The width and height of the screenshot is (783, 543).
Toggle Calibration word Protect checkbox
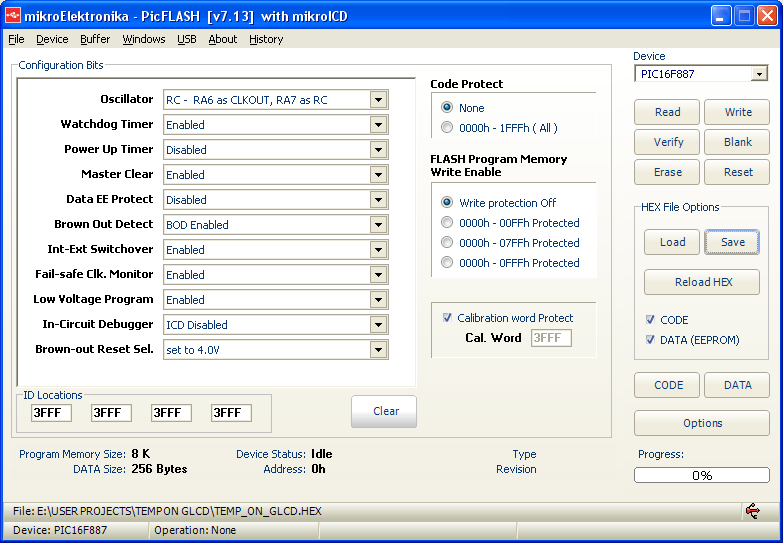pos(448,318)
